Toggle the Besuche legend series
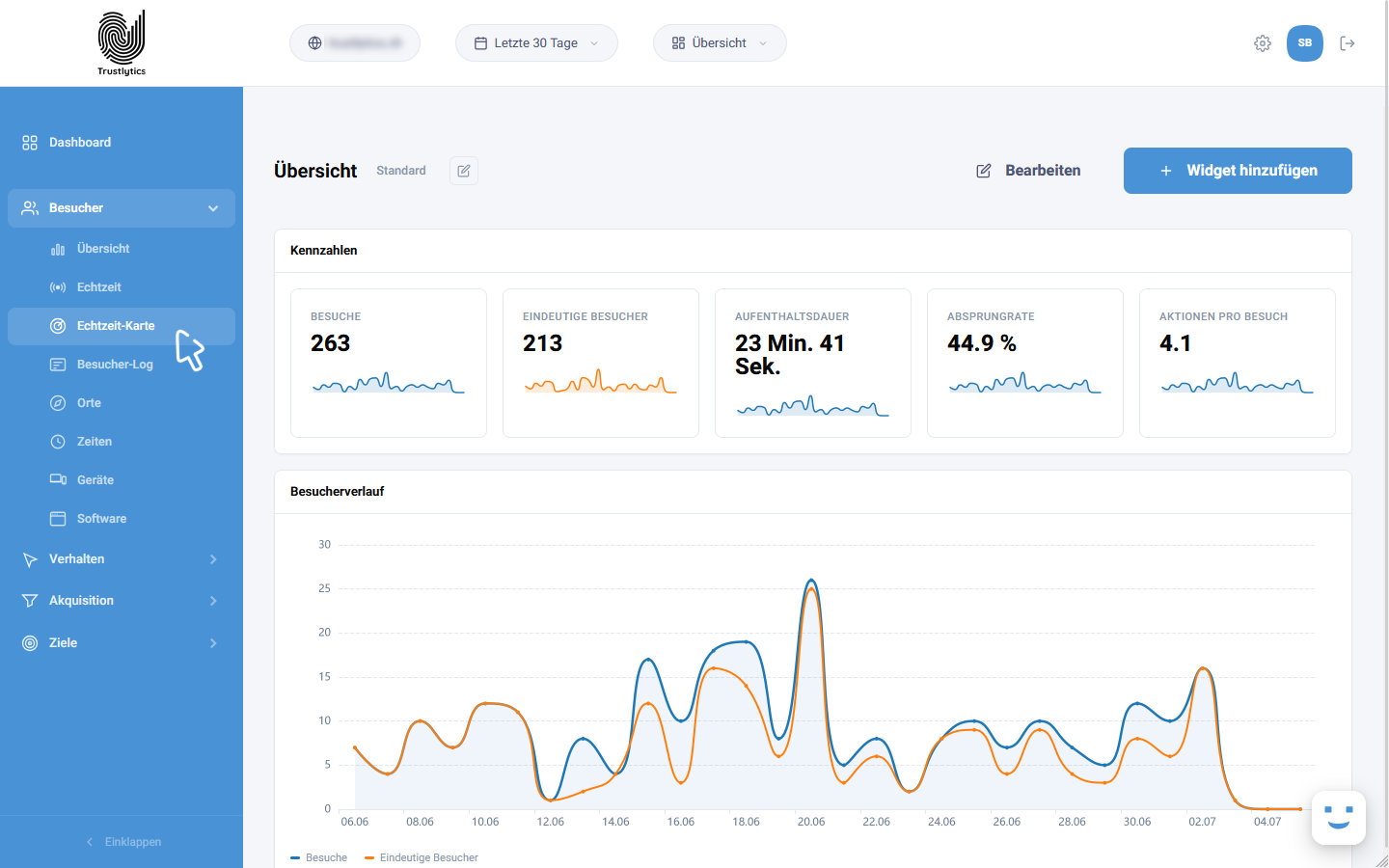Viewport: 1389px width, 868px height. [x=319, y=857]
